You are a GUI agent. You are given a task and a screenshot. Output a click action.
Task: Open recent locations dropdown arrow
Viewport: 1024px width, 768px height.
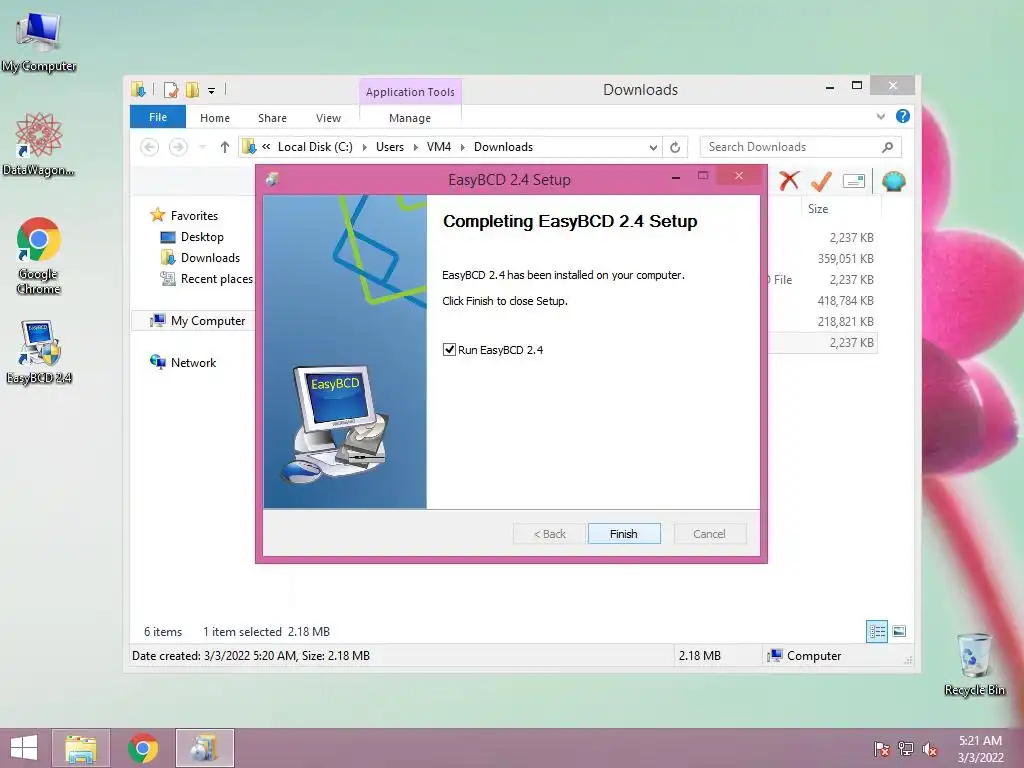point(202,147)
